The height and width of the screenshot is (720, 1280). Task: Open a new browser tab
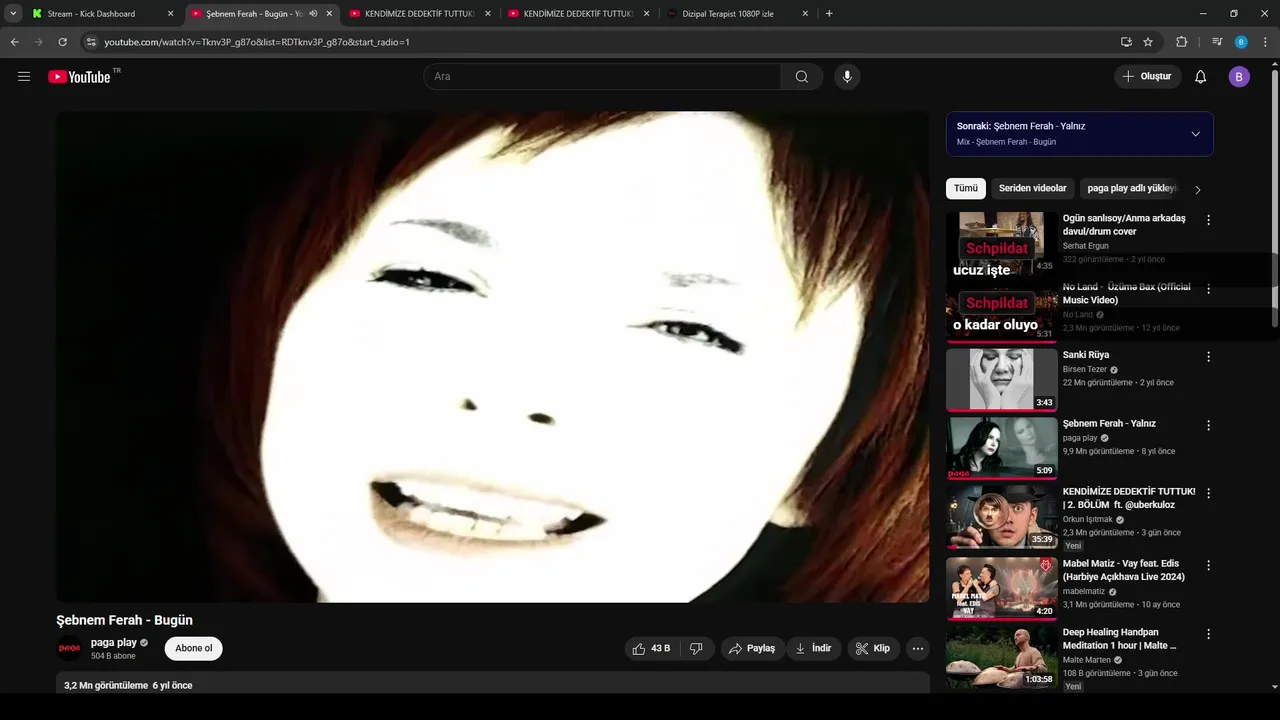coord(829,13)
